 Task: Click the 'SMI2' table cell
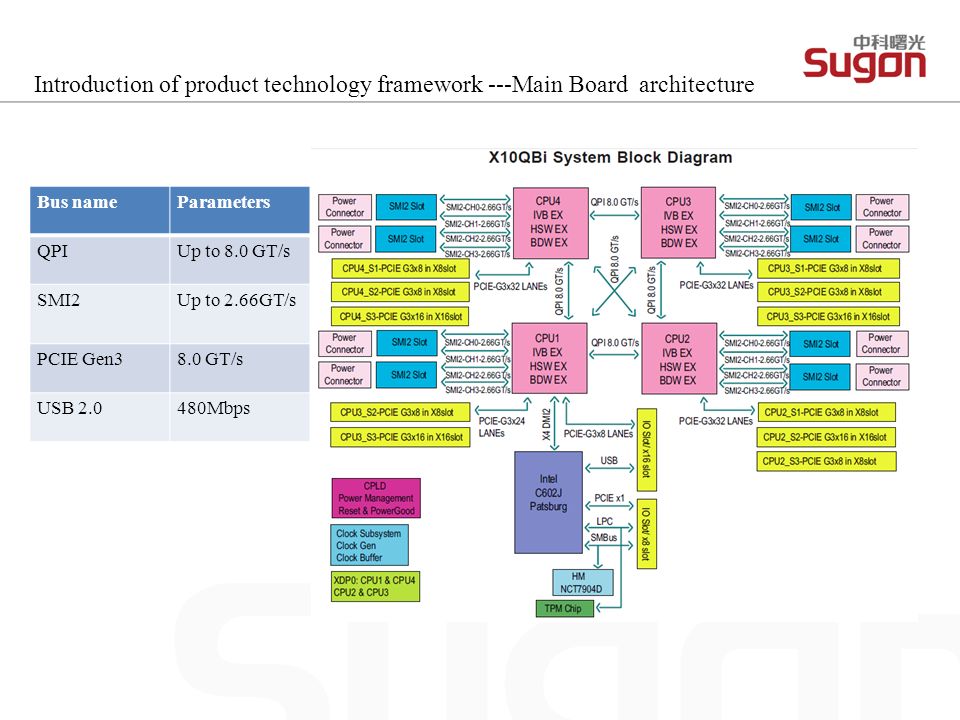pos(99,313)
